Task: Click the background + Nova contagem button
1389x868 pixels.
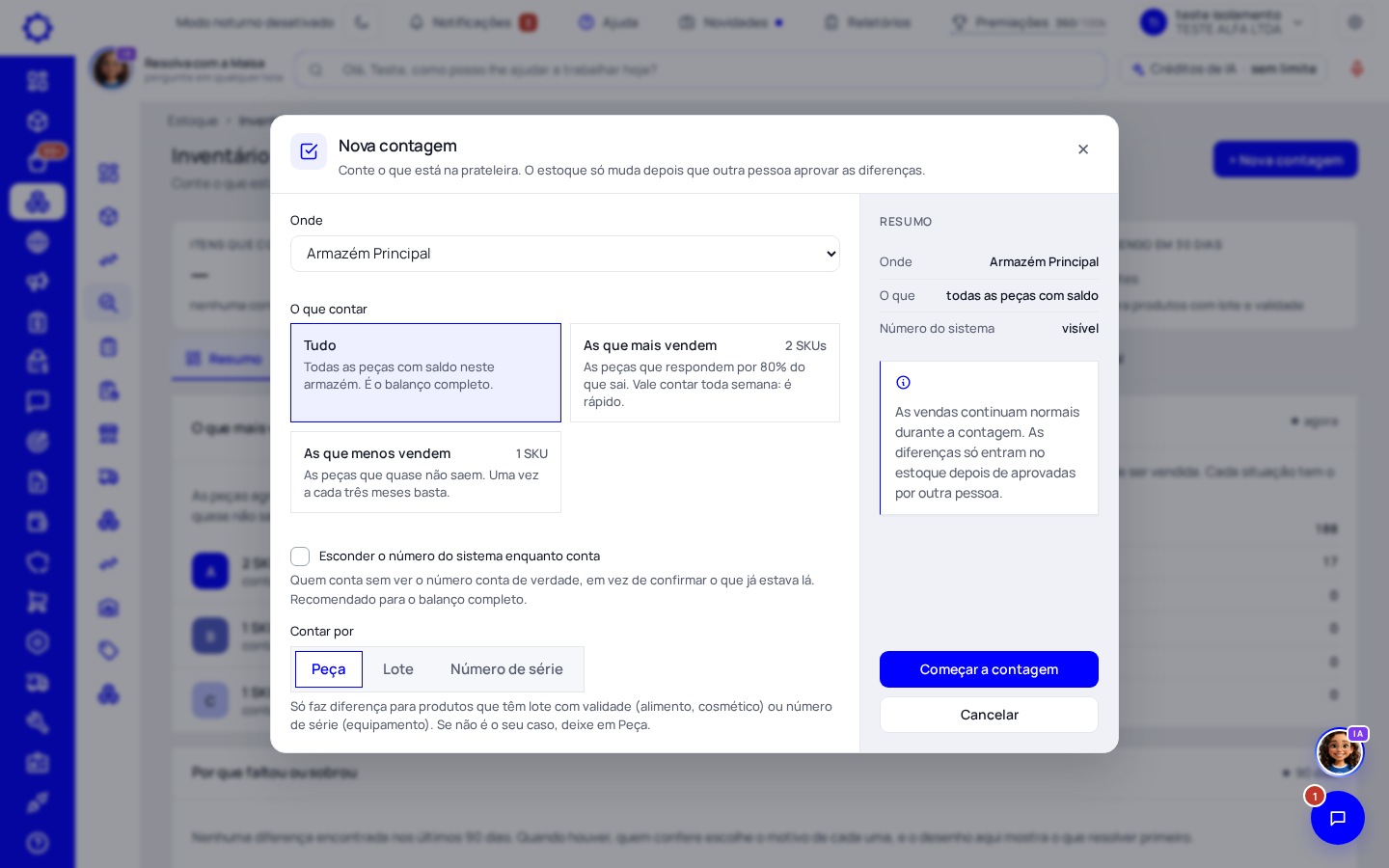Action: point(1285,160)
